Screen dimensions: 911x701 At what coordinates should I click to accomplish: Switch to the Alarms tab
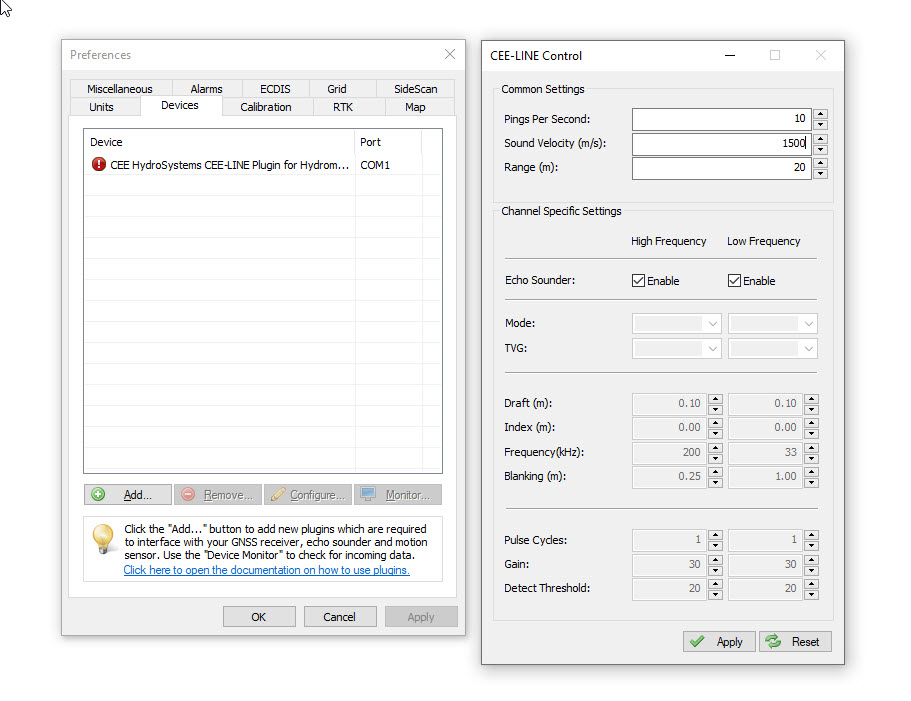click(x=206, y=88)
